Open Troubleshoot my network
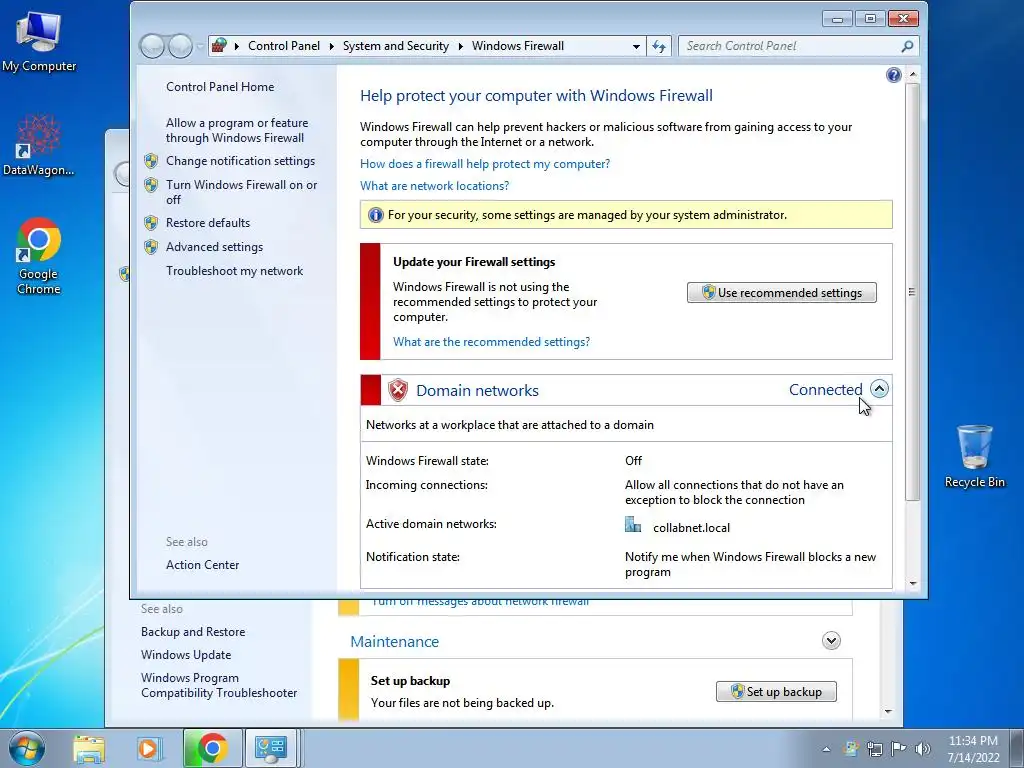The height and width of the screenshot is (768, 1024). tap(234, 271)
